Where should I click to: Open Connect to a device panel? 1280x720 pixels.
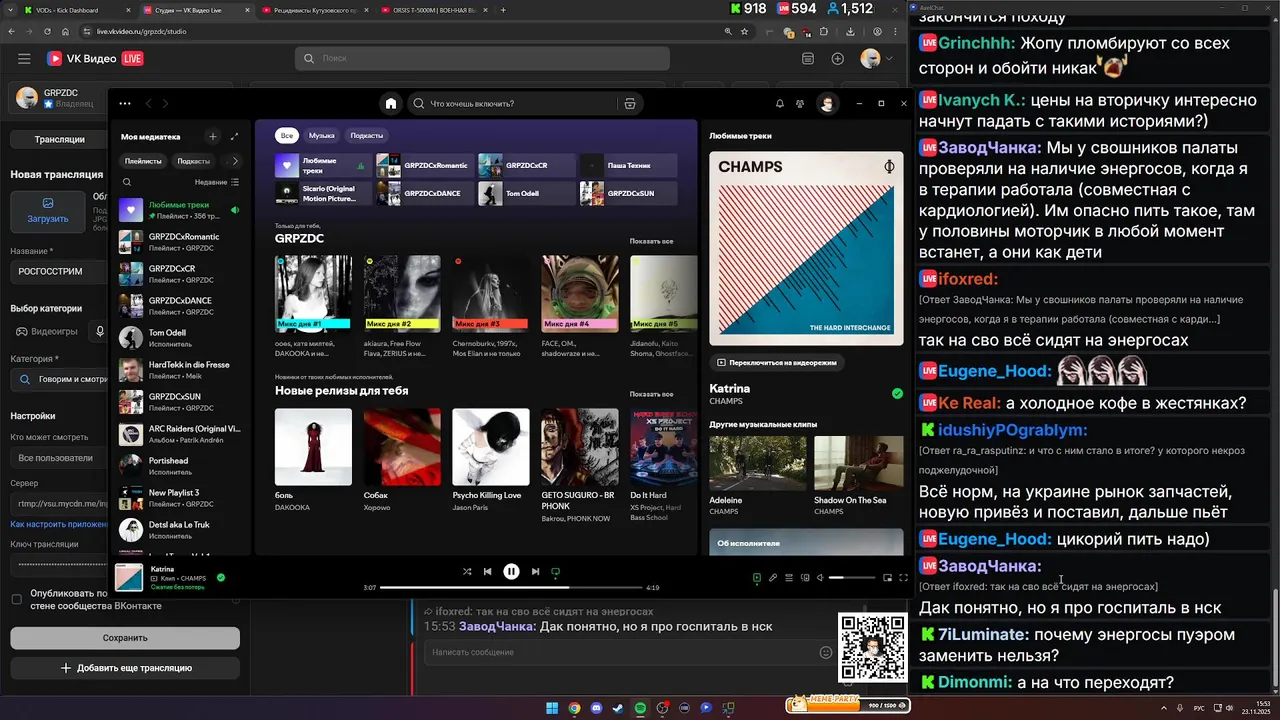click(805, 577)
